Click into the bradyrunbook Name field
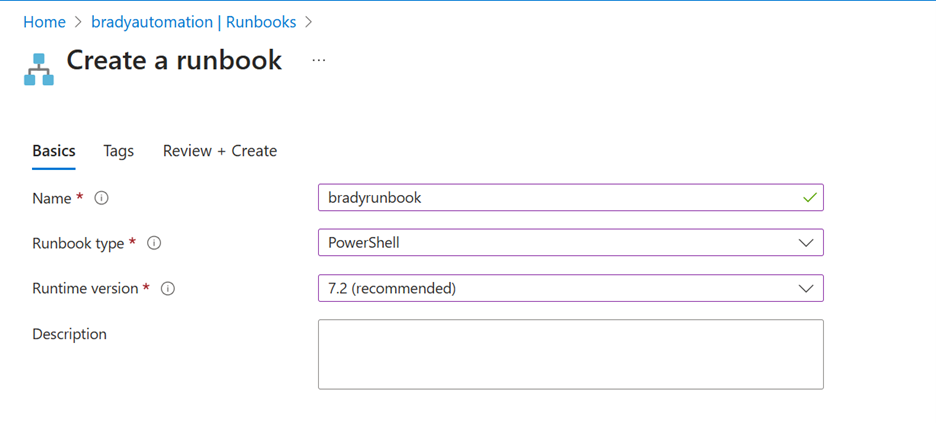The width and height of the screenshot is (936, 423). [571, 197]
